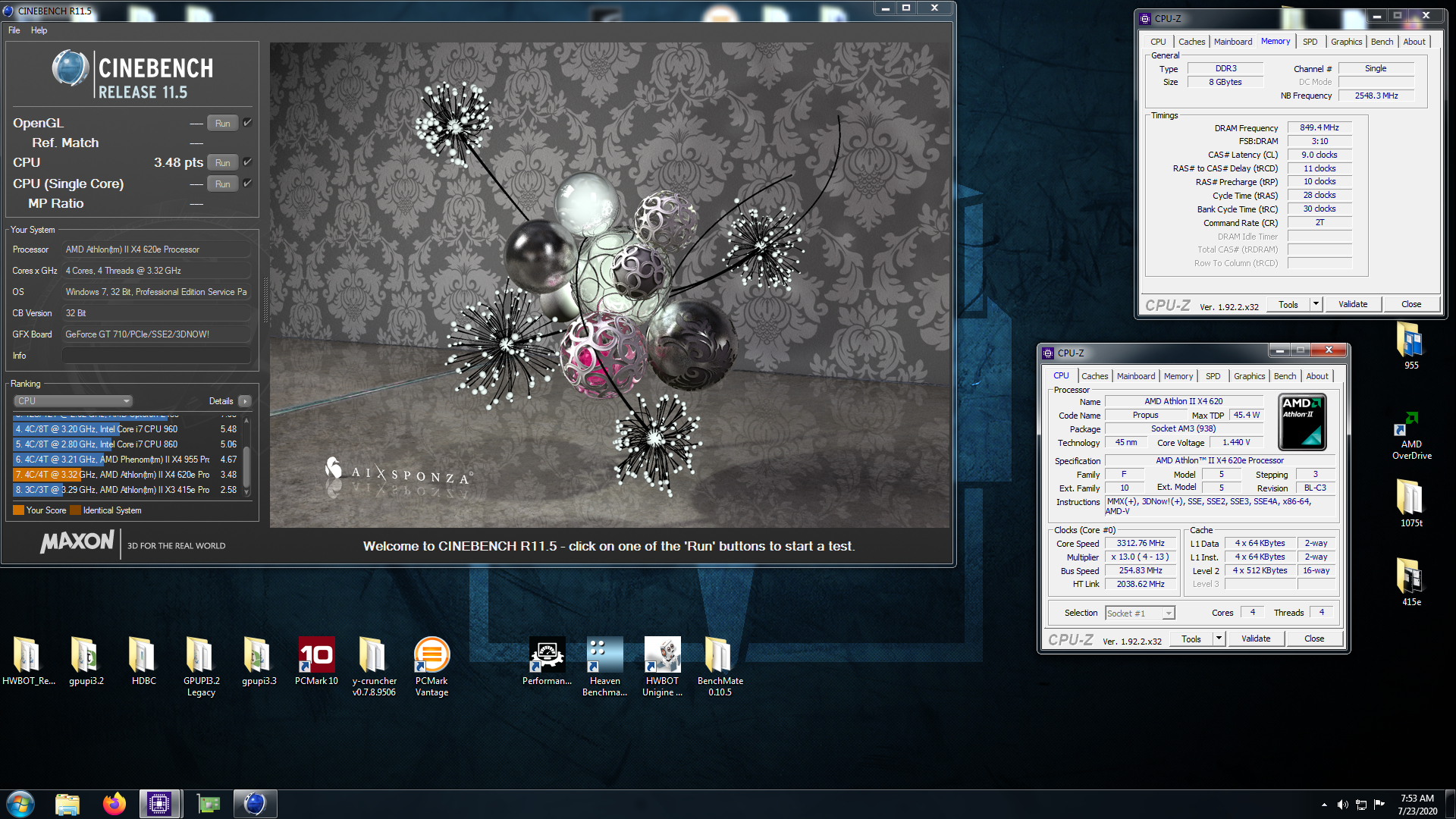Uncheck the CPU test checkbox
Viewport: 1456px width, 819px height.
pos(247,162)
